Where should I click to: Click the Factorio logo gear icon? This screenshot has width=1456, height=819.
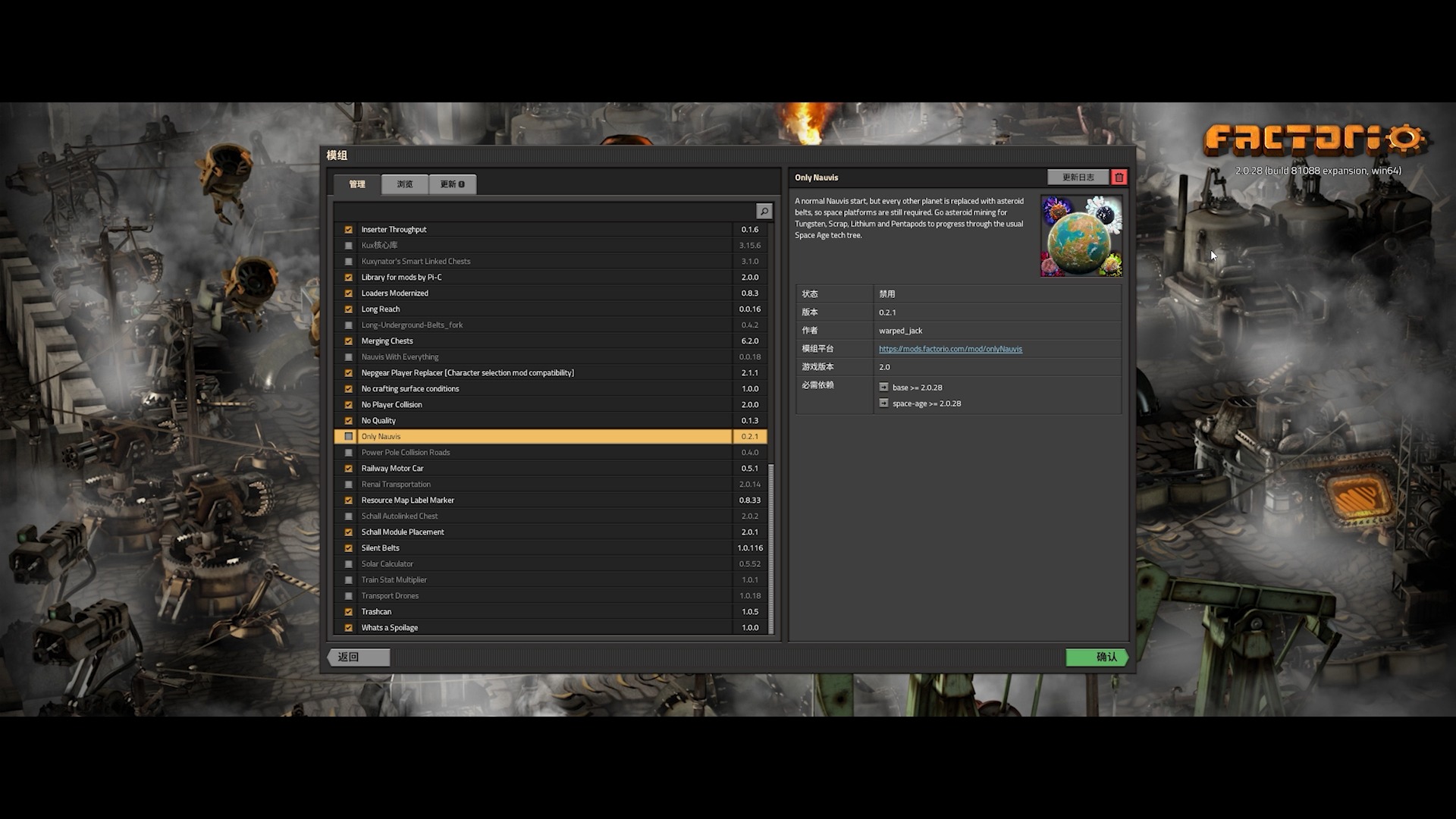click(x=1405, y=139)
